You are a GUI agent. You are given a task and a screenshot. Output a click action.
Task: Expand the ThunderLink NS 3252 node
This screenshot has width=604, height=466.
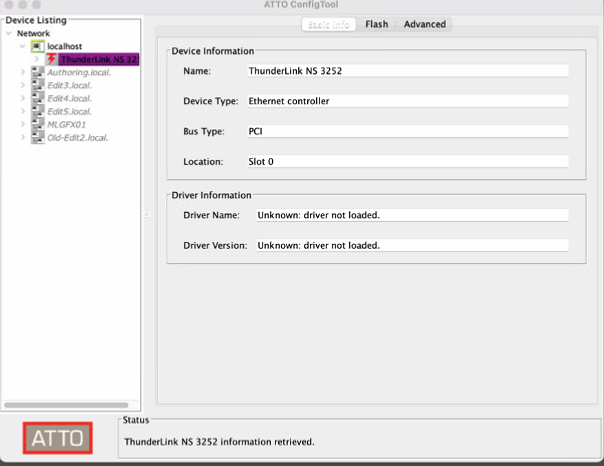(37, 59)
